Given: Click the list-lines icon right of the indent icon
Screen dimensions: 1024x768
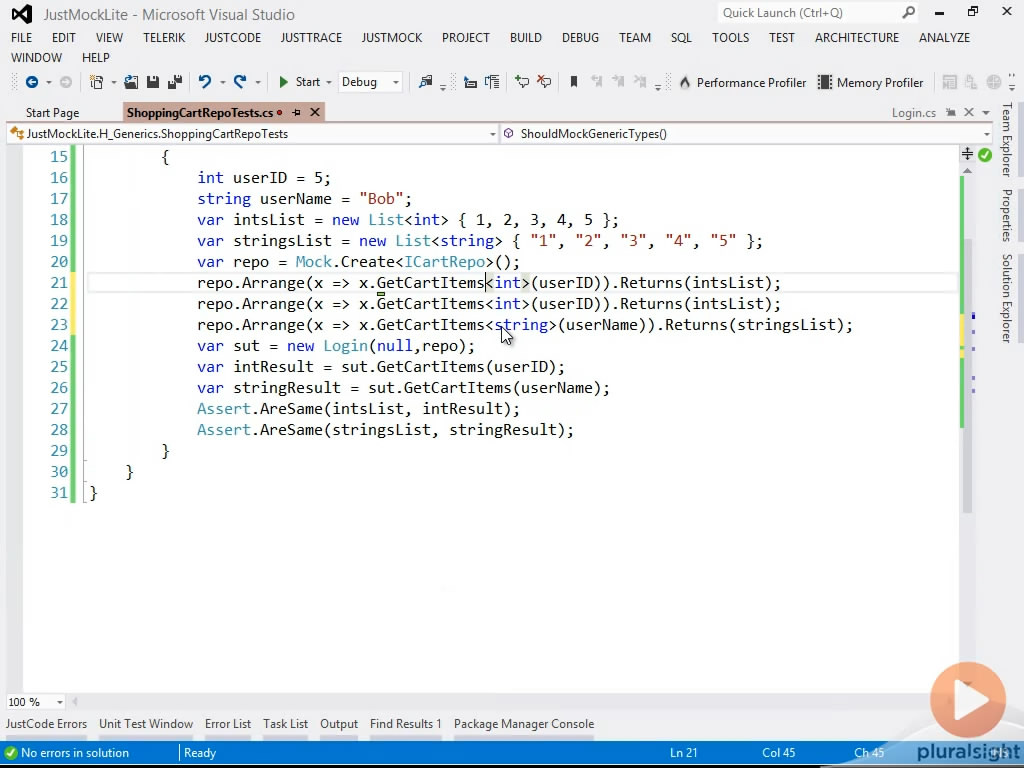Looking at the screenshot, I should (492, 82).
